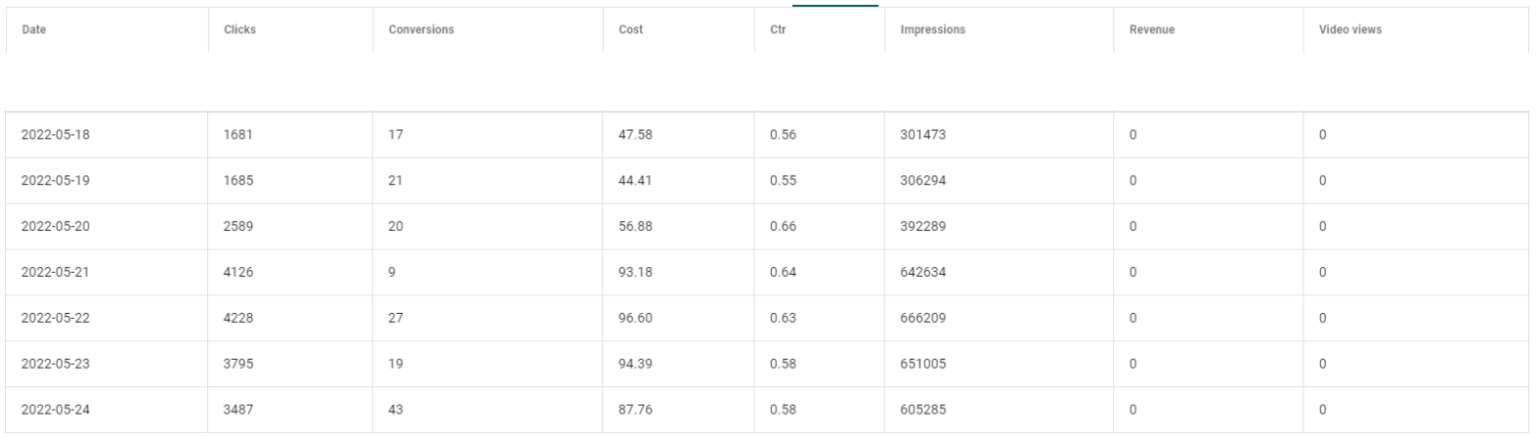Click the conversions value 9 for 2022-05-21
The height and width of the screenshot is (438, 1536).
tap(392, 273)
